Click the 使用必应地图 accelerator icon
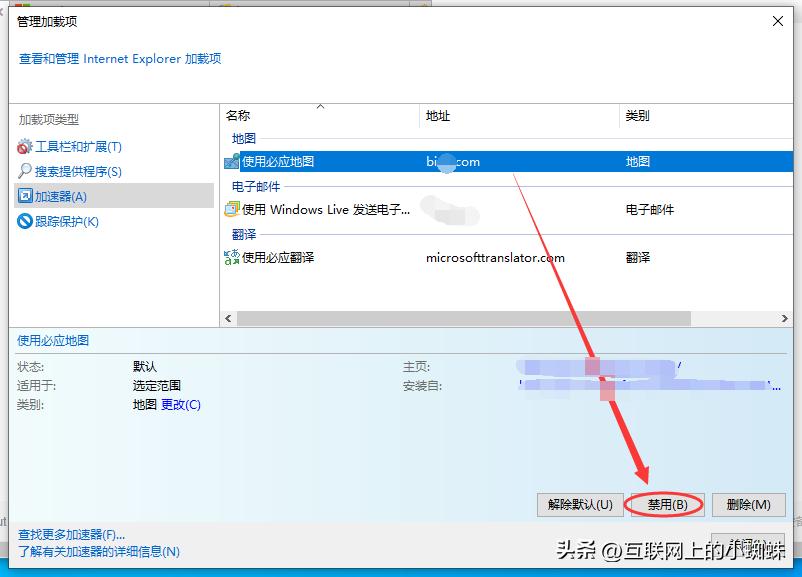The height and width of the screenshot is (577, 802). pos(232,160)
